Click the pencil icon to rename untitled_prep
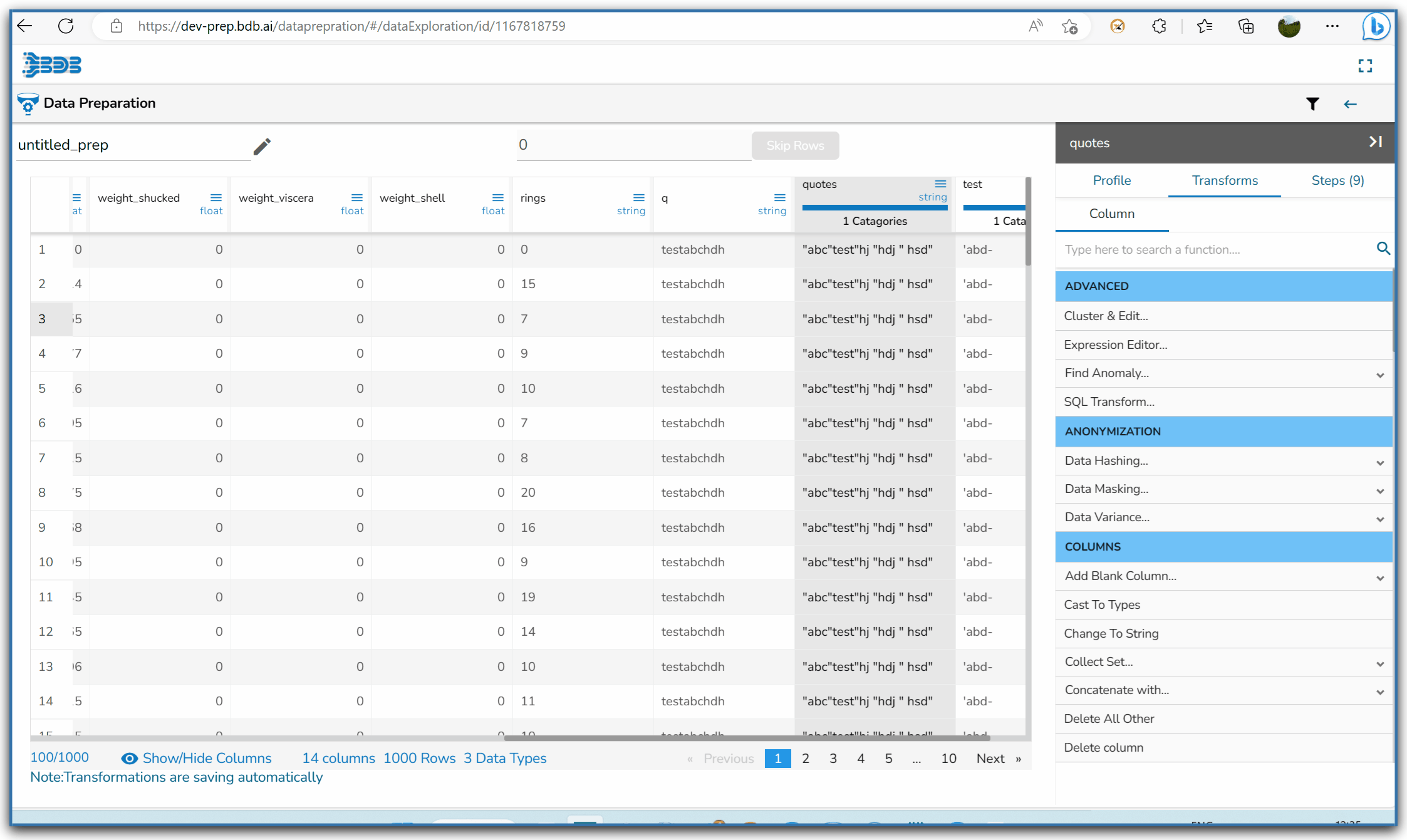Screen dimensions: 1407x840 (x=262, y=146)
